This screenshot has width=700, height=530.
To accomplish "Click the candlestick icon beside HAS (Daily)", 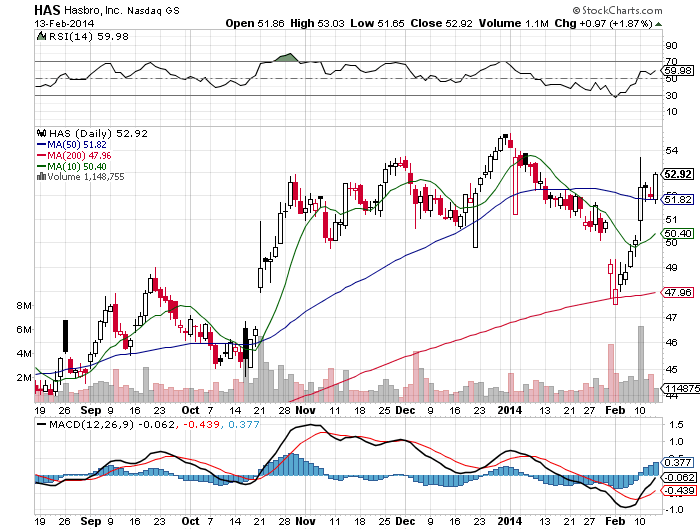I will pos(42,133).
